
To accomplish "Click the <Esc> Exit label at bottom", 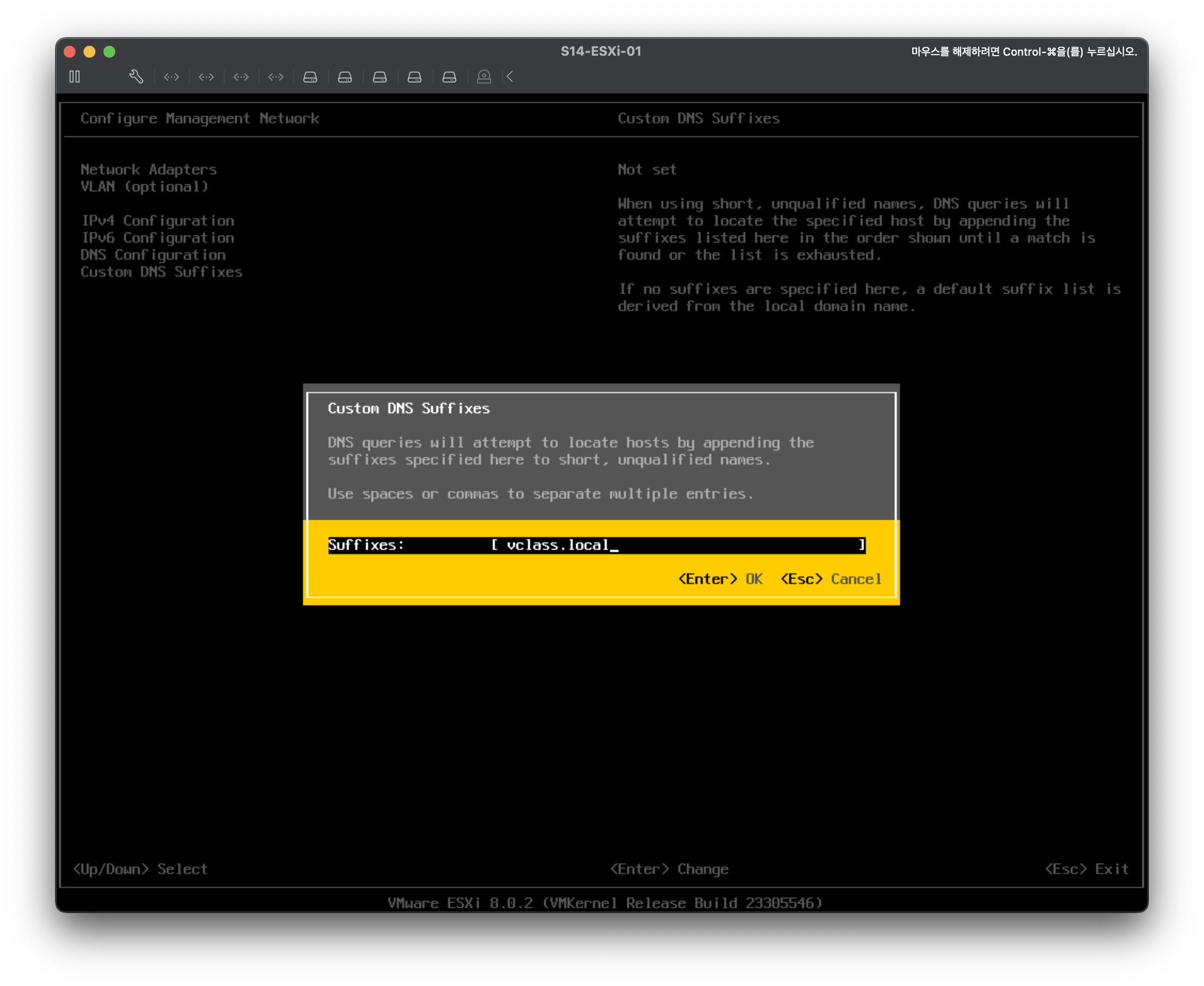I will tap(1086, 868).
